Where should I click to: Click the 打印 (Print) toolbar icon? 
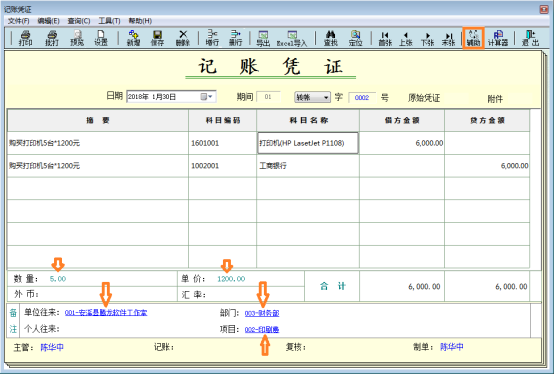click(25, 38)
